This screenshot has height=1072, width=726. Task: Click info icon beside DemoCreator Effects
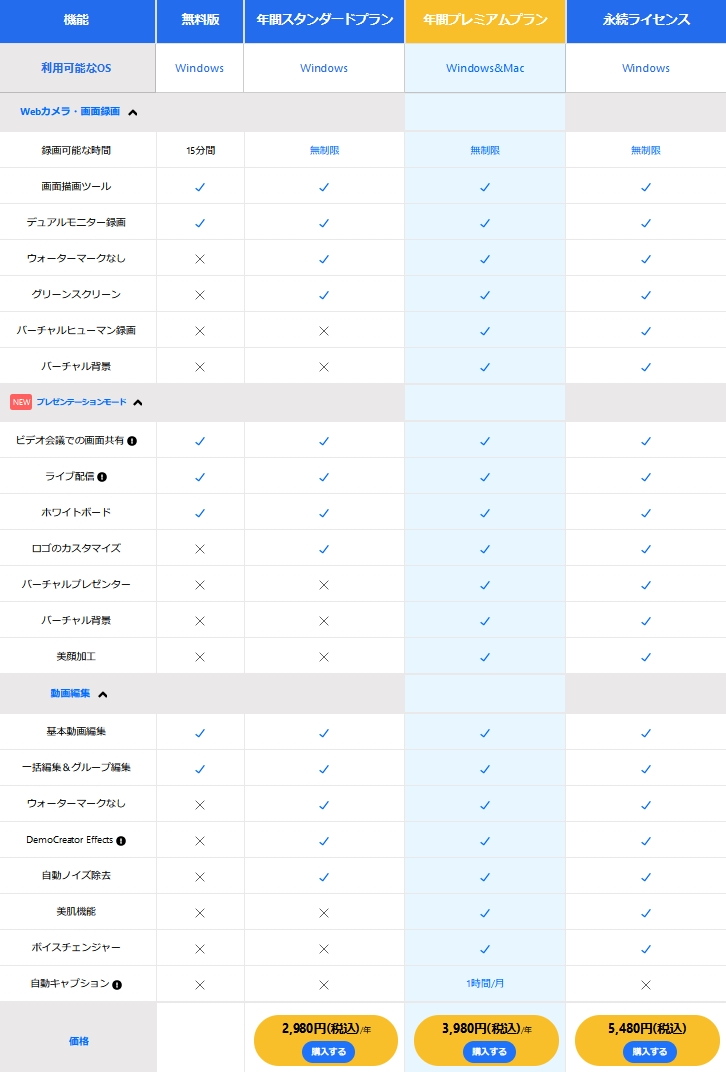click(121, 841)
